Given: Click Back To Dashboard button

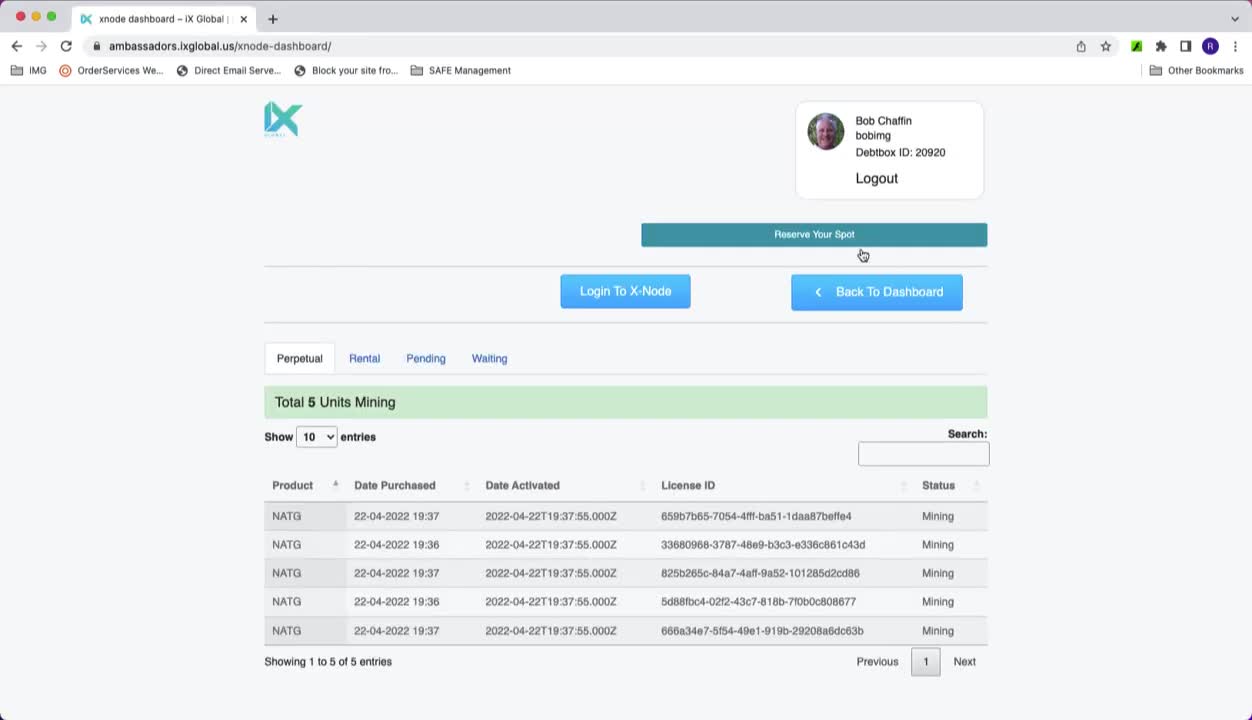Looking at the screenshot, I should (x=877, y=292).
